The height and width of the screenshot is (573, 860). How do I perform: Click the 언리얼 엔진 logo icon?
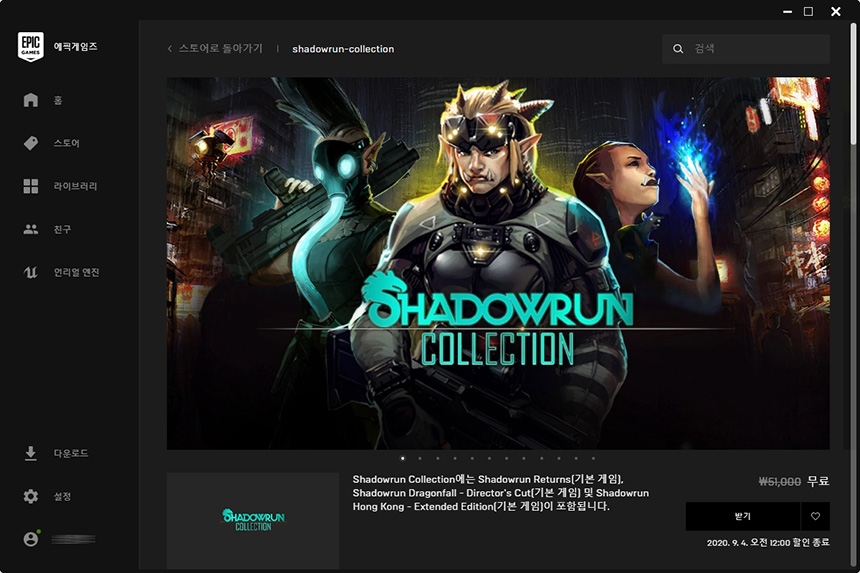(31, 272)
